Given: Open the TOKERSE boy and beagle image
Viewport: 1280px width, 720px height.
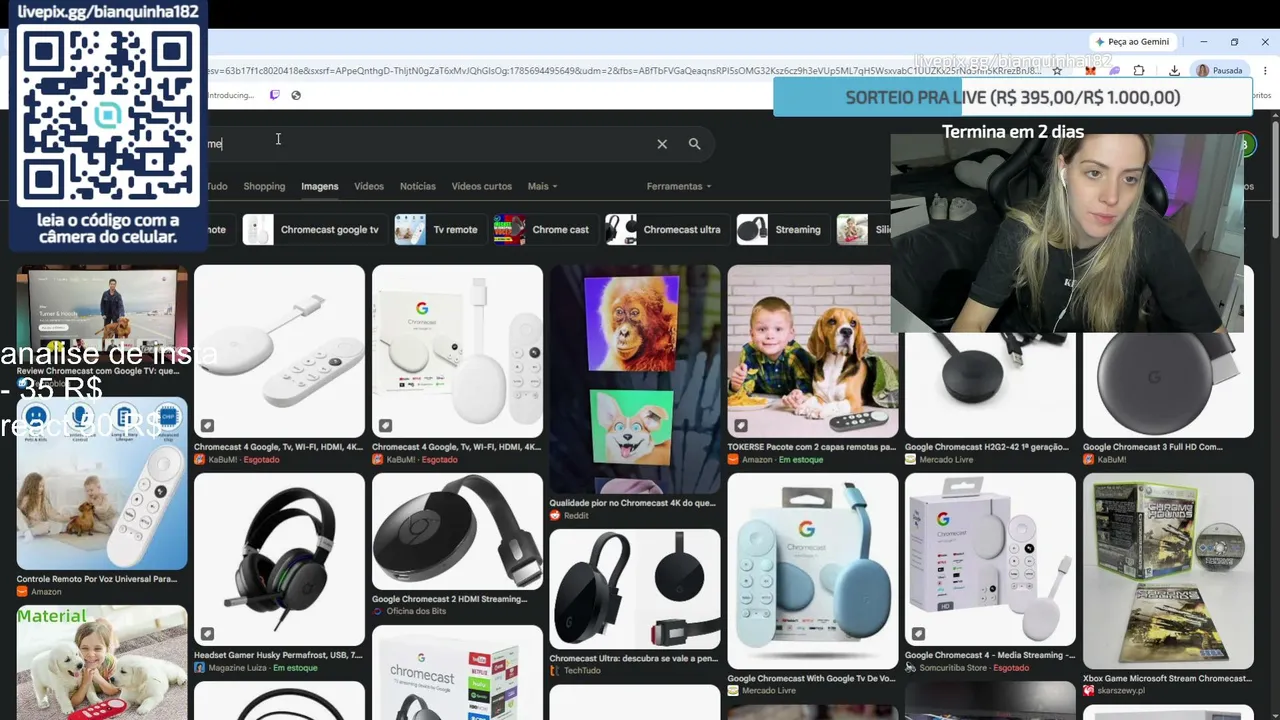Looking at the screenshot, I should click(813, 351).
